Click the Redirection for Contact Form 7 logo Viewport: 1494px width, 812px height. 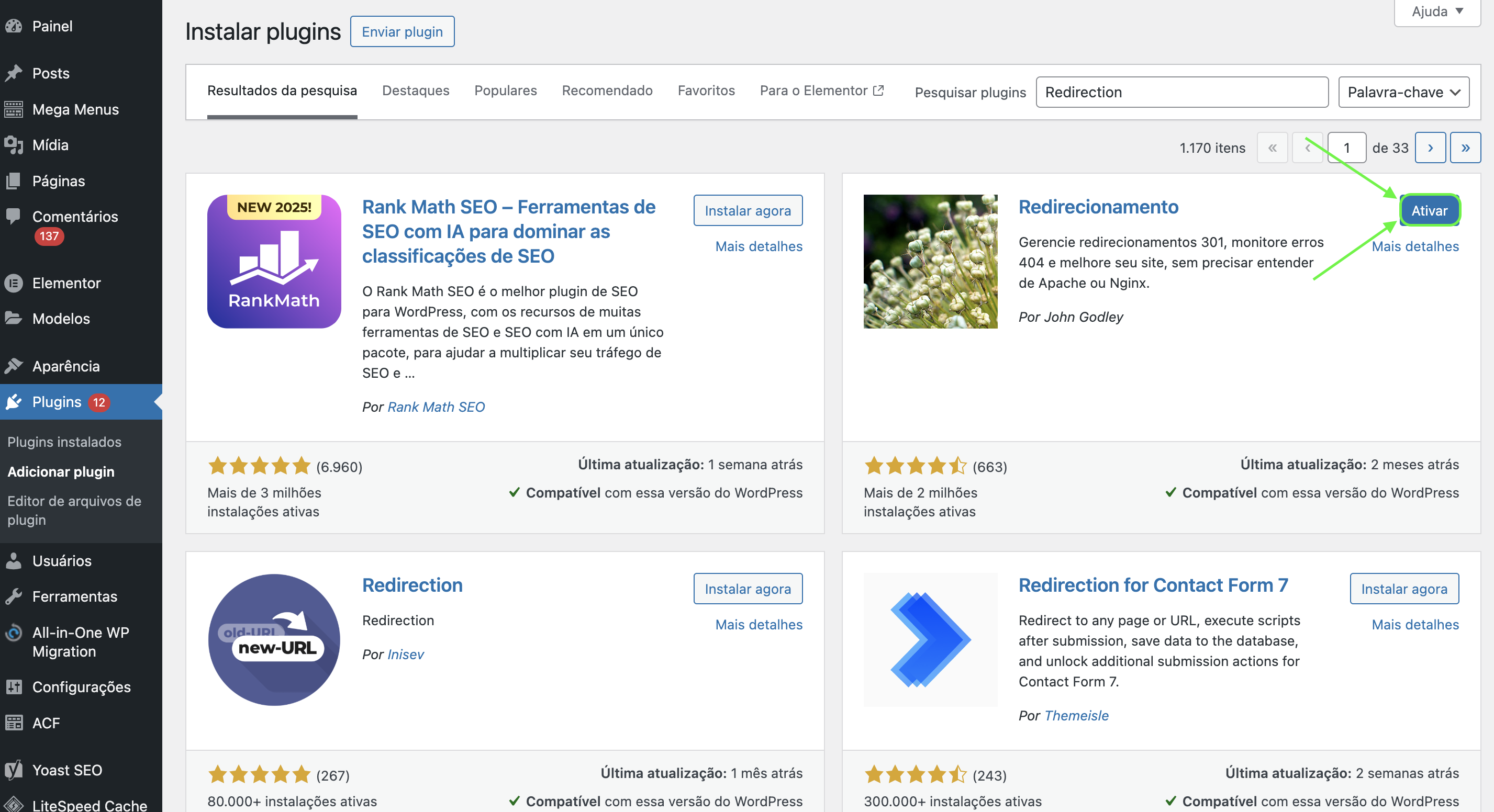930,640
